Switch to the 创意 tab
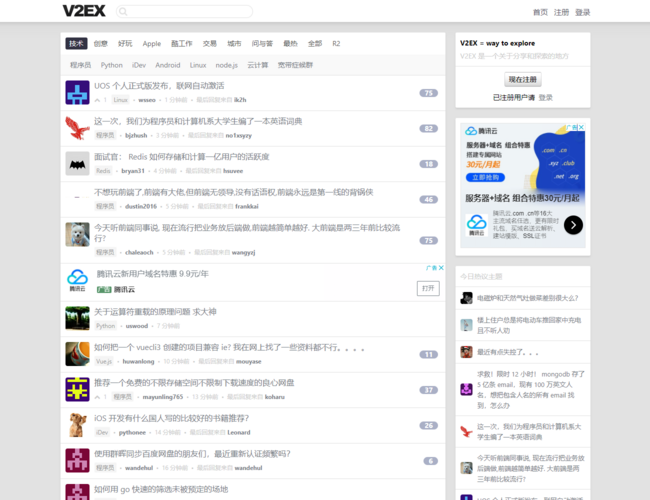Viewport: 650px width, 500px height. (101, 44)
